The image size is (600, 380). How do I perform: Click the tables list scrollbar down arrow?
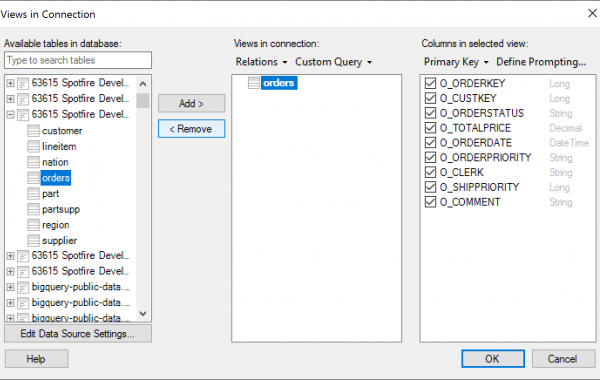tap(143, 313)
